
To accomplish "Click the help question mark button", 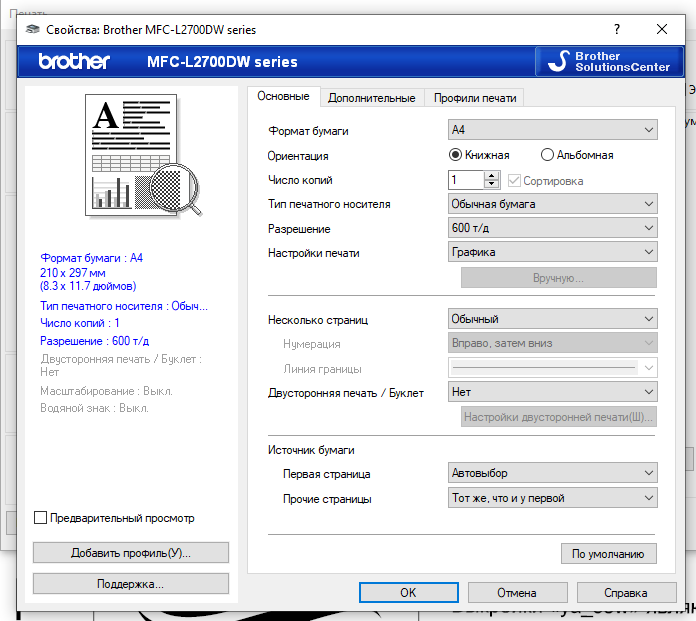I will click(x=617, y=29).
